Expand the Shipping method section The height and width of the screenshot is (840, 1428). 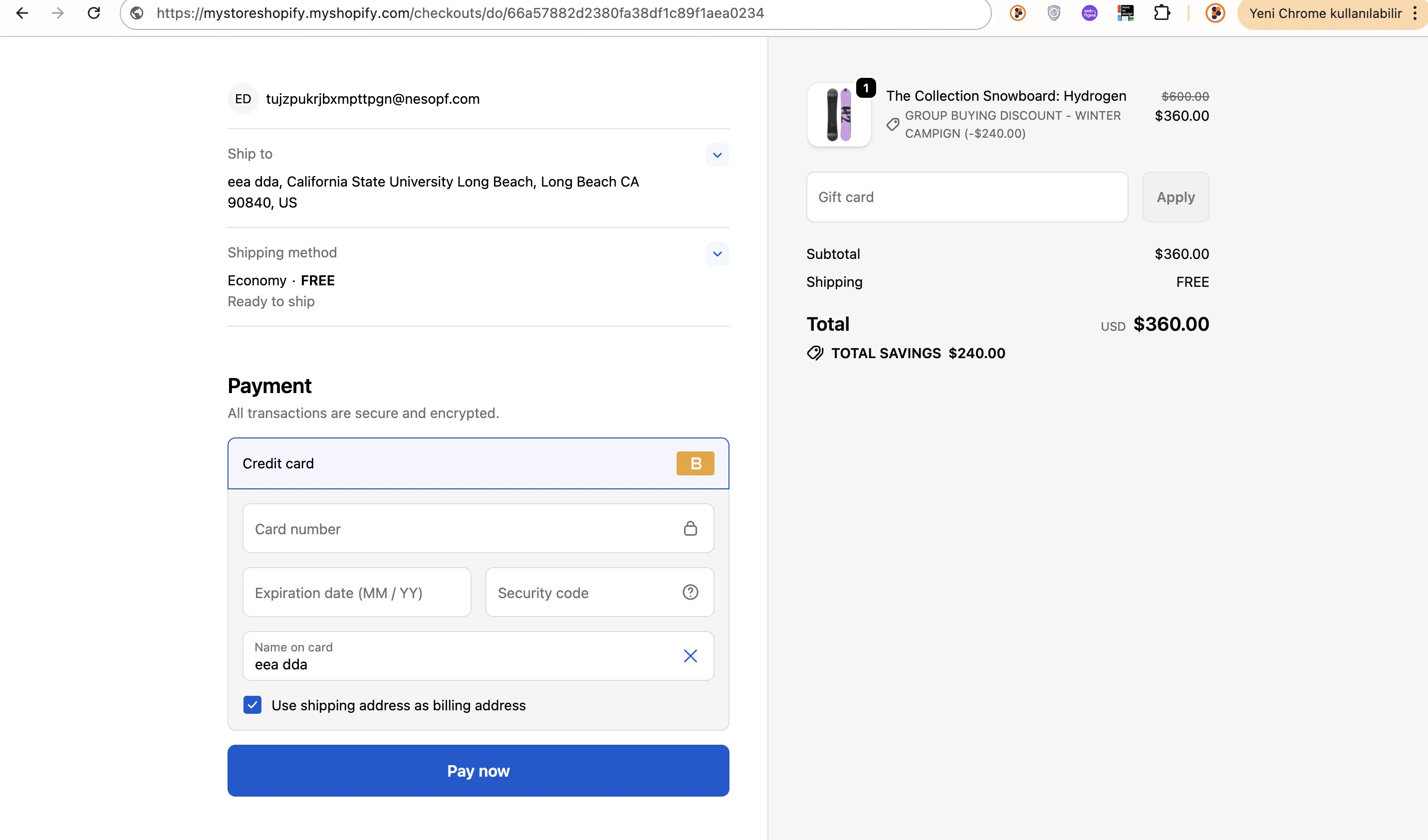pyautogui.click(x=717, y=254)
